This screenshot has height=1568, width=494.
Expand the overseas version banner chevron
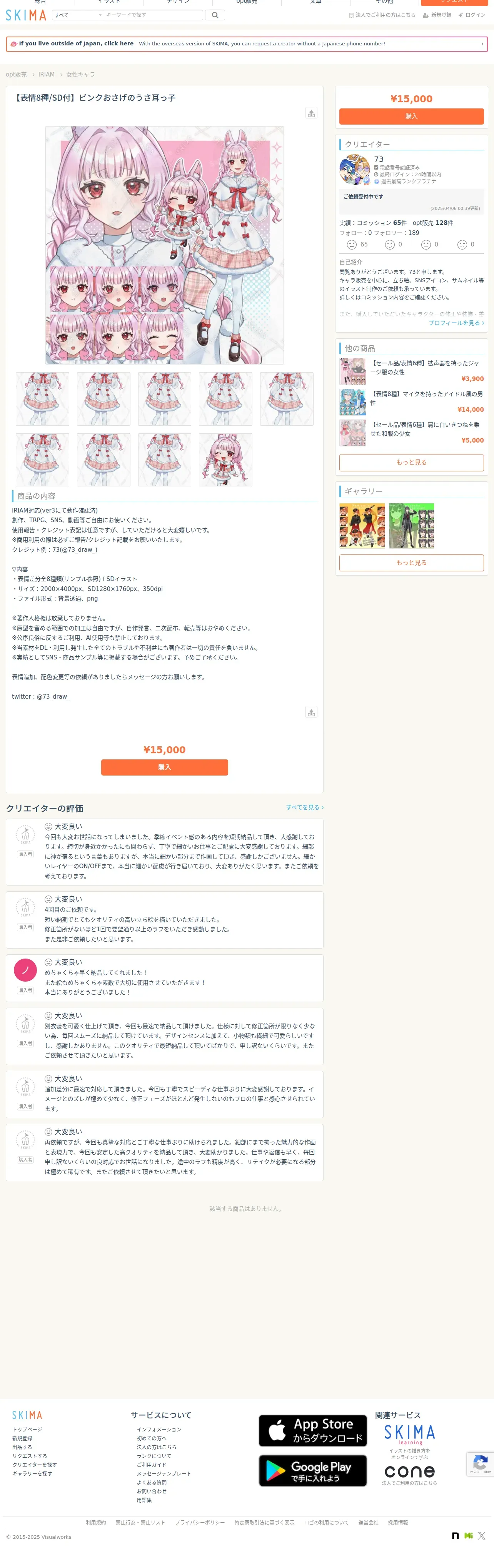(482, 44)
